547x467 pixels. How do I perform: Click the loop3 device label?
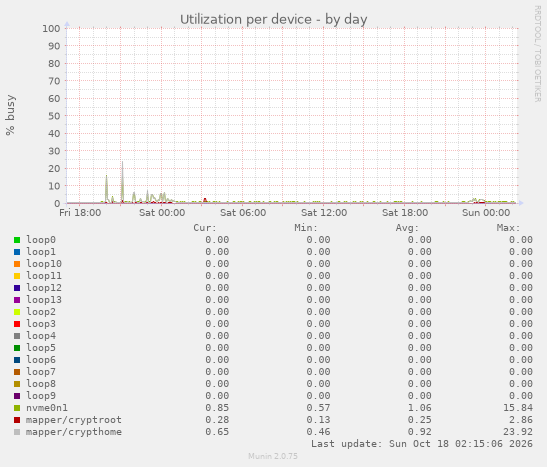tap(41, 324)
